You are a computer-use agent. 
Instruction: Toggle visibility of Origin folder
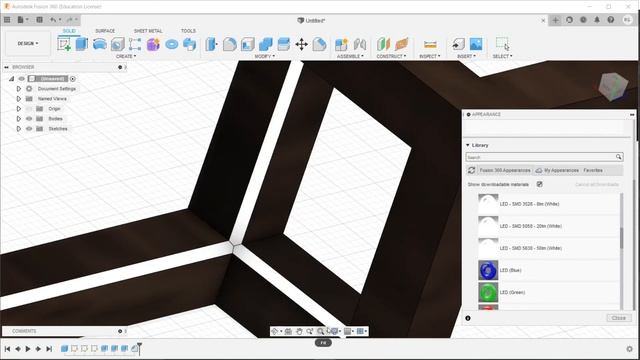point(29,109)
